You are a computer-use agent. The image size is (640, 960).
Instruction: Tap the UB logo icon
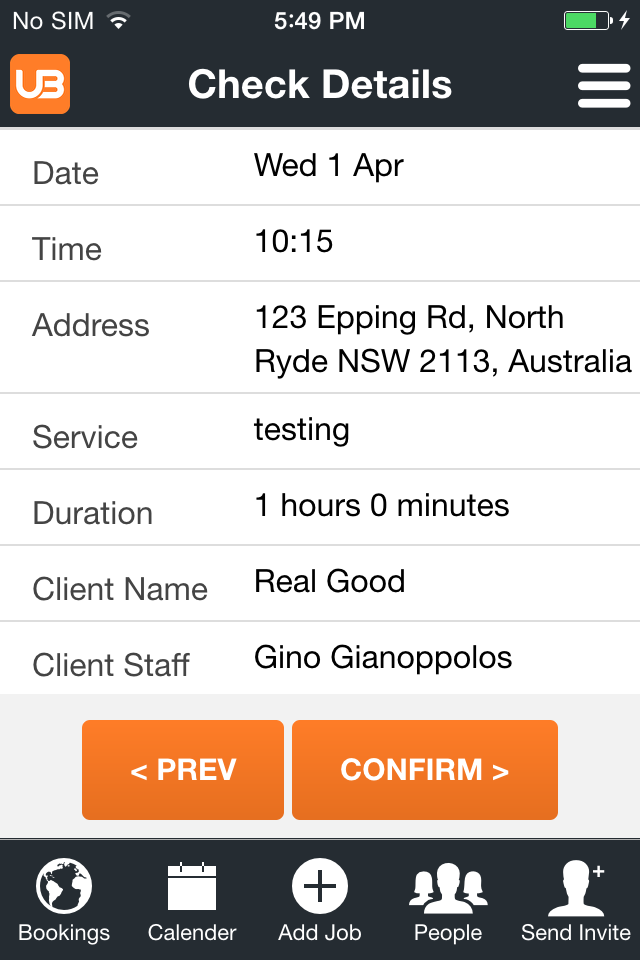[x=40, y=84]
